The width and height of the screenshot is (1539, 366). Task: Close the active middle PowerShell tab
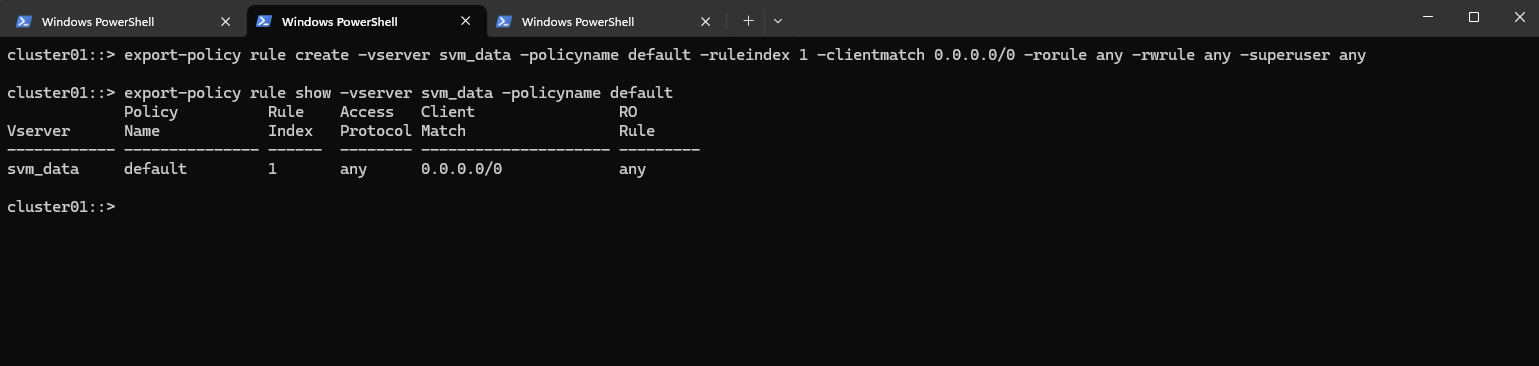pyautogui.click(x=466, y=21)
